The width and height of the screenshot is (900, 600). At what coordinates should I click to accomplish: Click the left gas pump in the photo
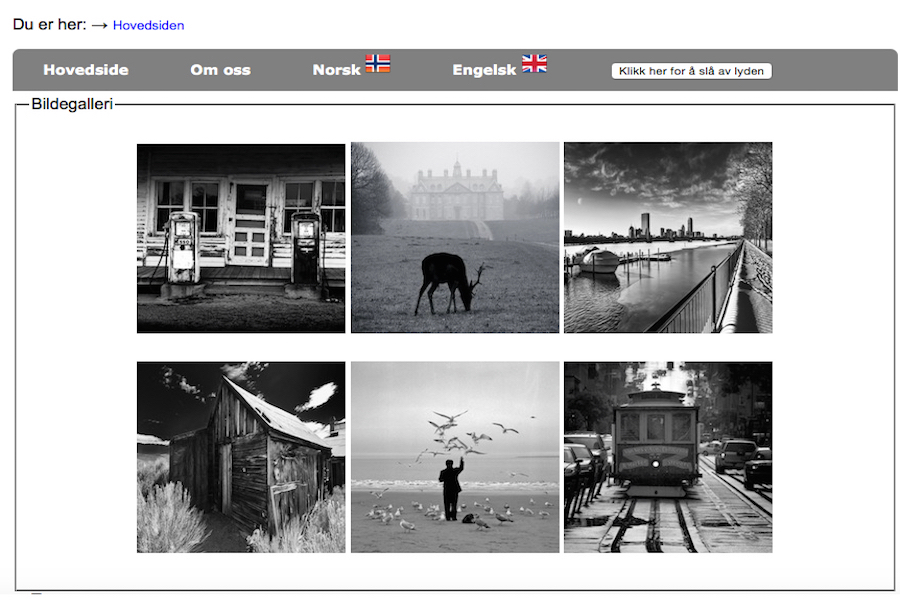183,247
